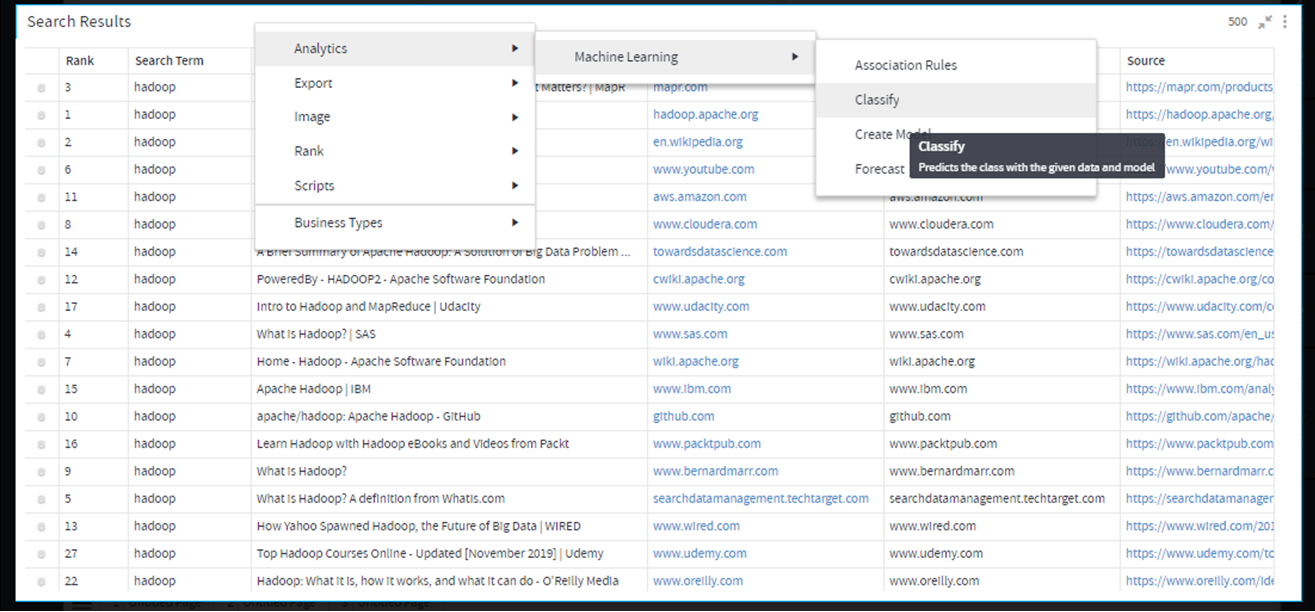Open the blue www.oreilly.com link

pos(698,581)
